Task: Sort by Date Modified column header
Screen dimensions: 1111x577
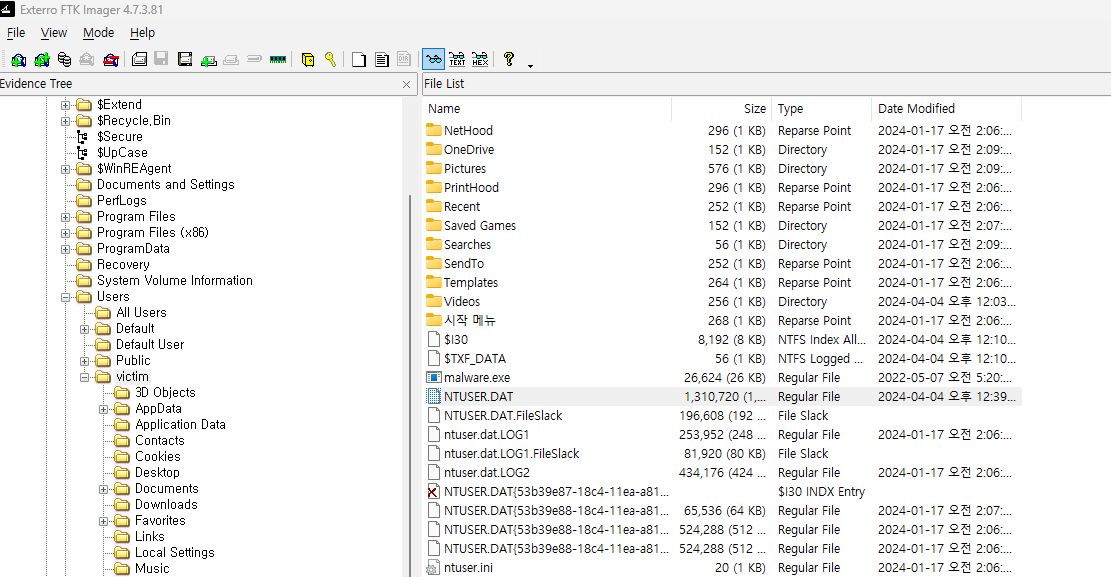Action: [x=947, y=108]
